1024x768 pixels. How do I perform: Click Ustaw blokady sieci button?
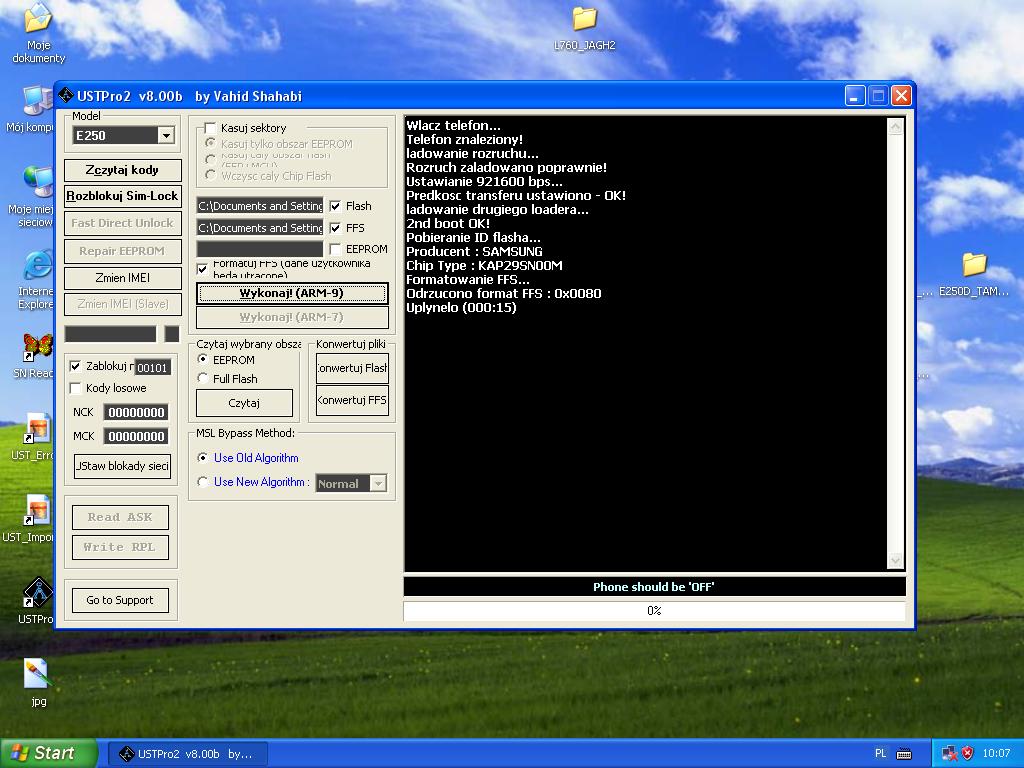[x=122, y=466]
